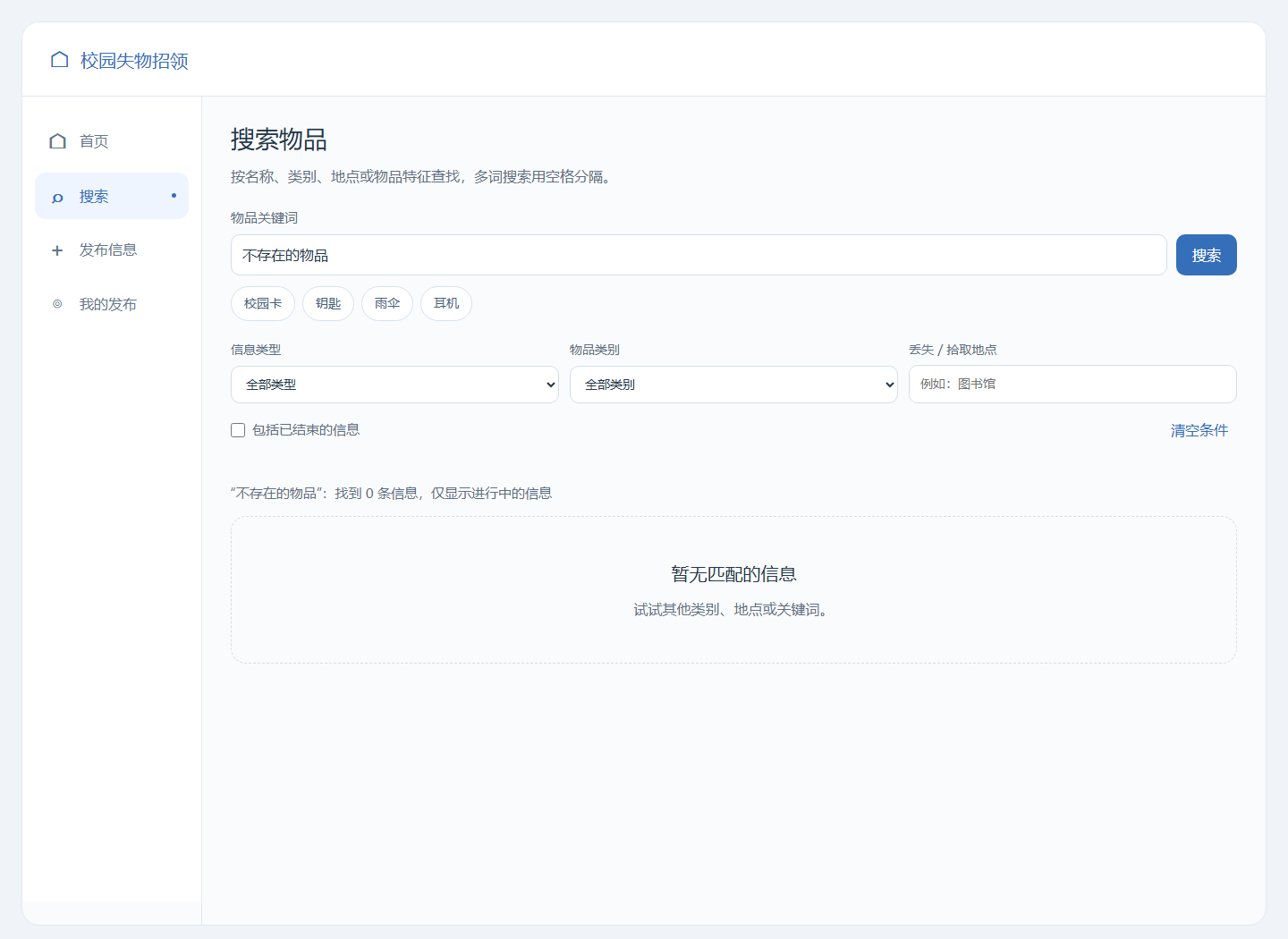Click the house logo icon beside 校园失物招领
The height and width of the screenshot is (939, 1288).
pos(60,60)
